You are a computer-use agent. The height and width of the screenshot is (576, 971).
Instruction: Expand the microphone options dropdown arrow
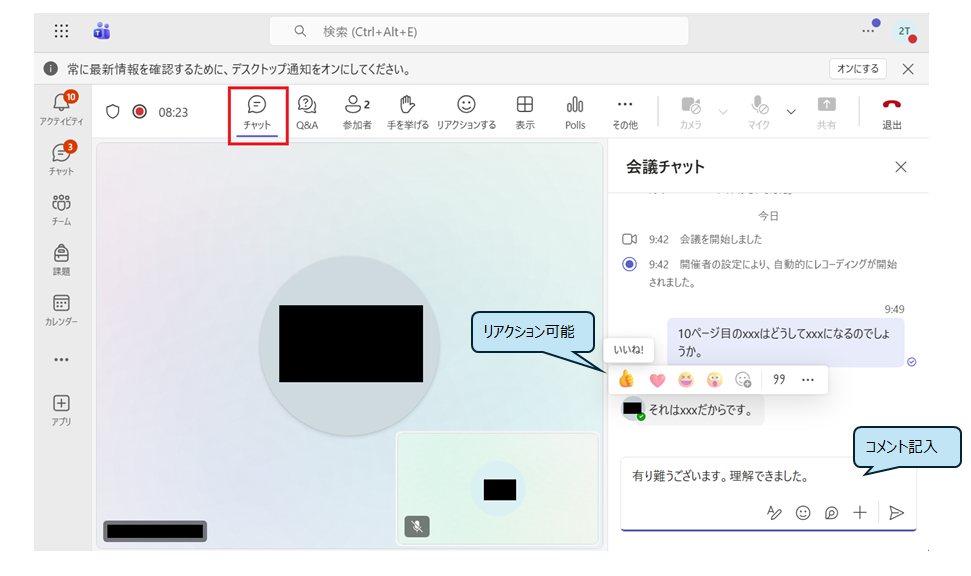(791, 111)
